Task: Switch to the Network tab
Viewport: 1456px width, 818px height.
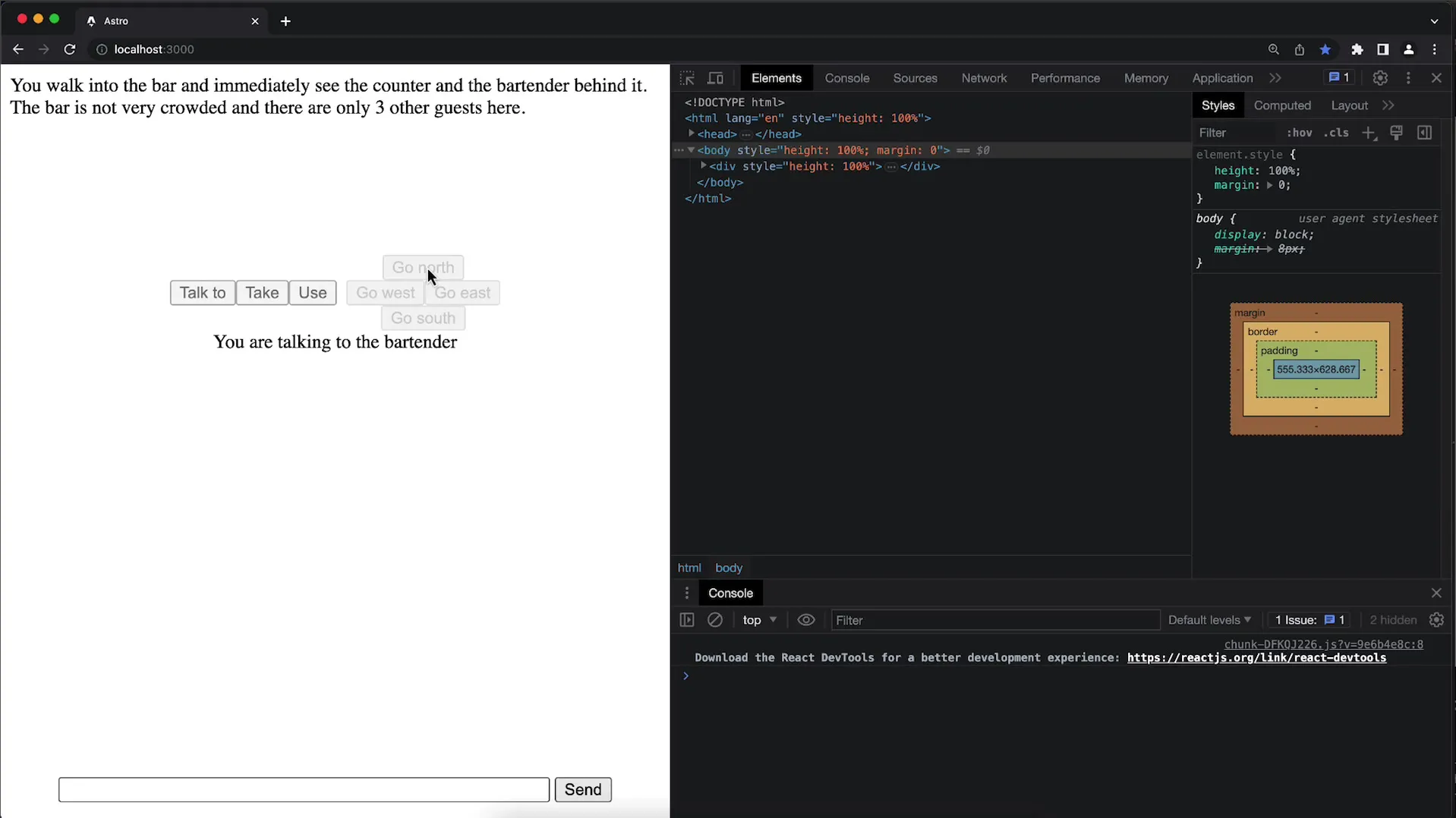Action: [984, 78]
